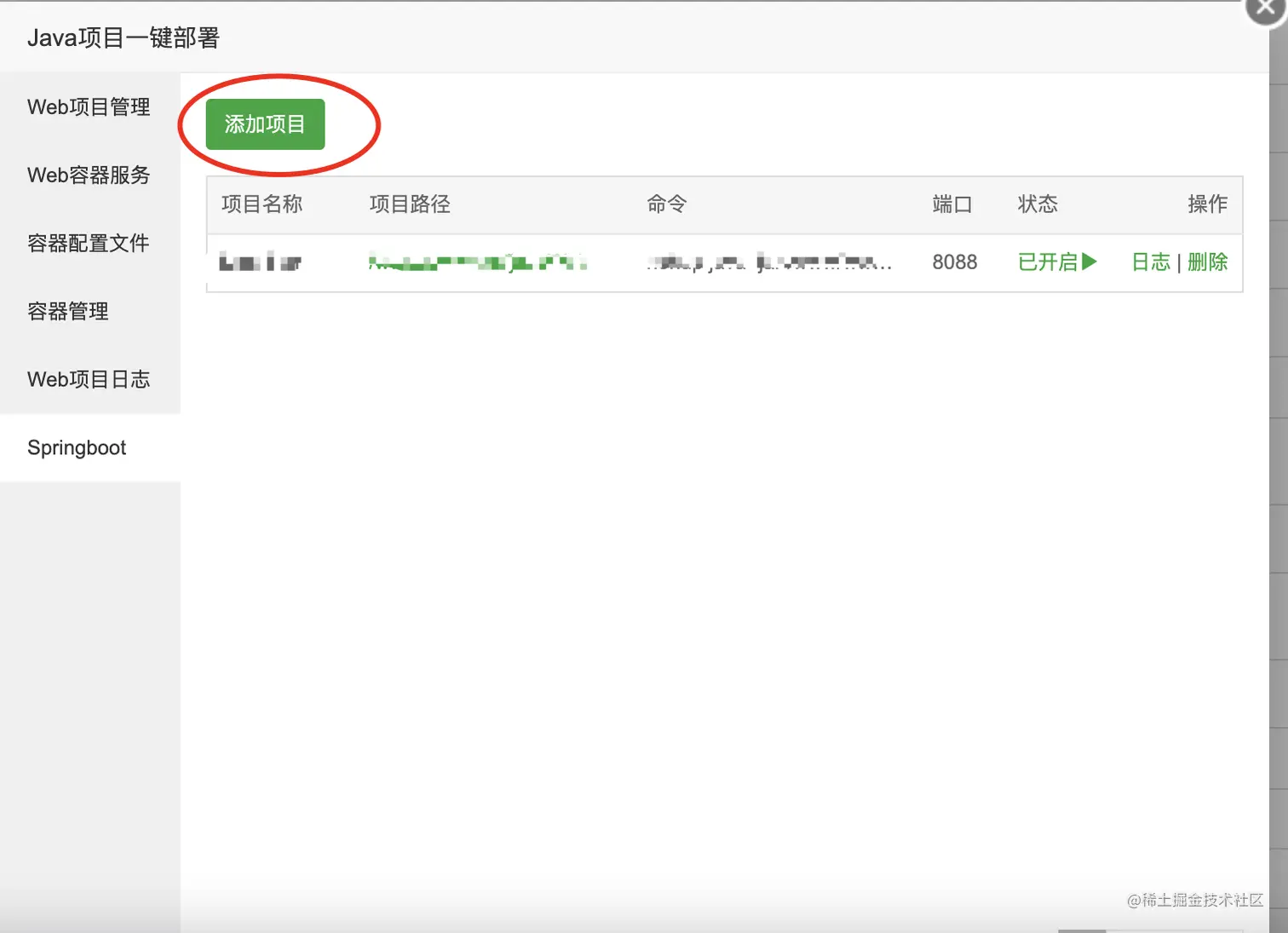Open 日志 link for port 8088 project
The width and height of the screenshot is (1288, 933).
[1151, 262]
